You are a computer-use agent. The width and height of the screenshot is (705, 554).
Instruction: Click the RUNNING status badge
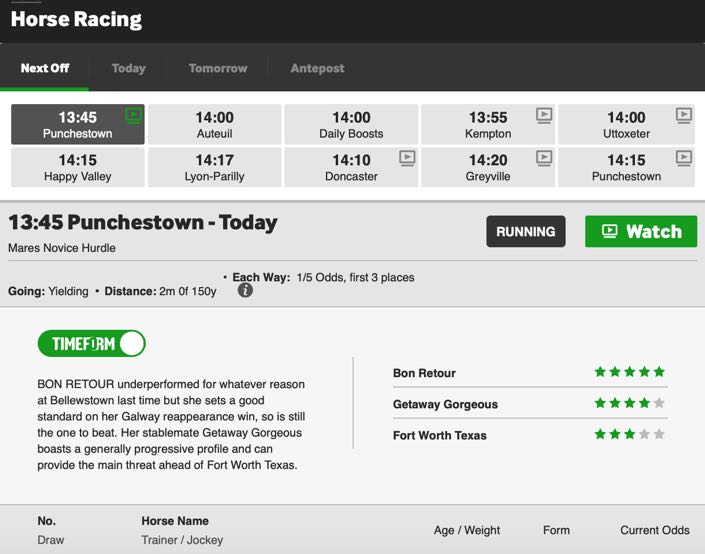[526, 231]
